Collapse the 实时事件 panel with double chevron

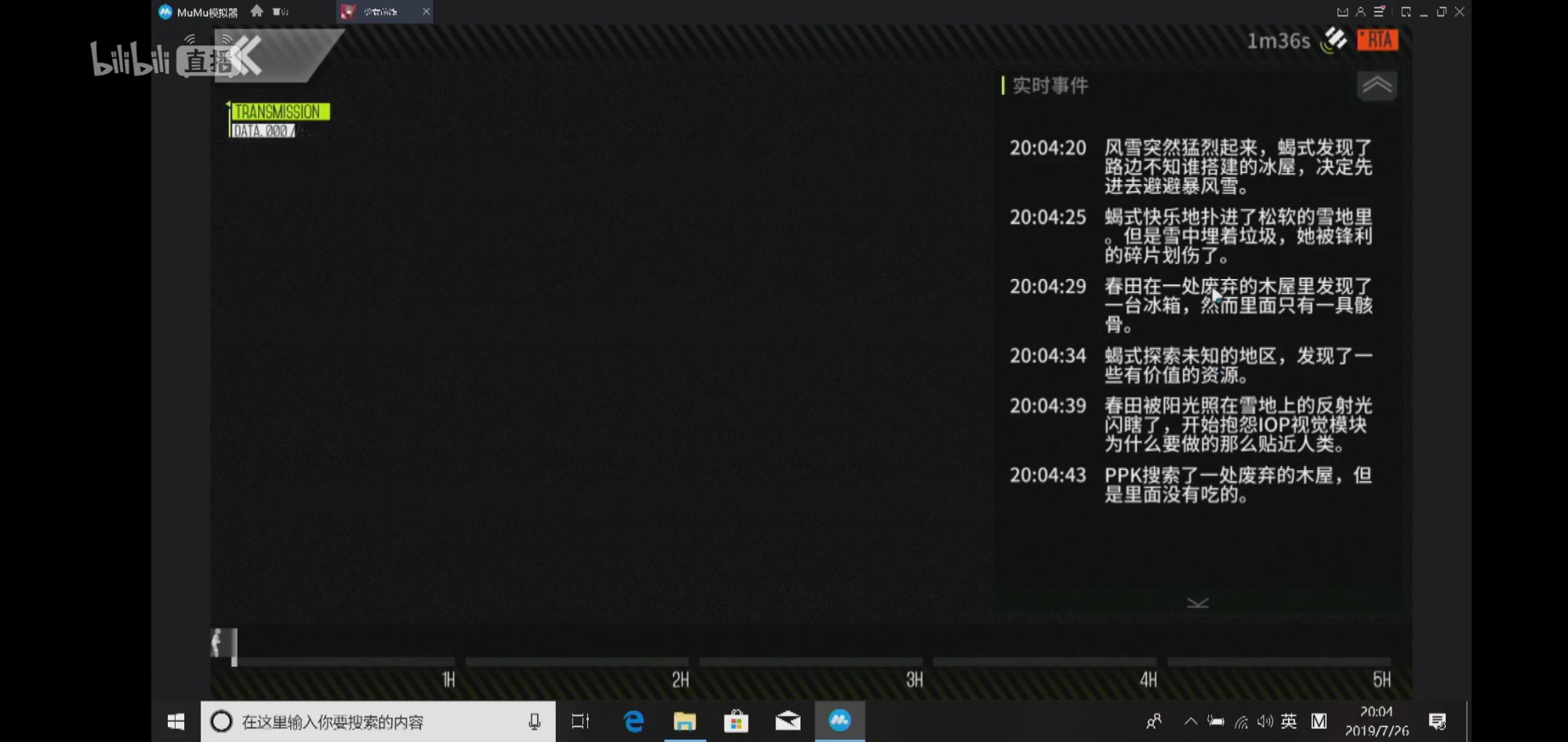[1377, 85]
